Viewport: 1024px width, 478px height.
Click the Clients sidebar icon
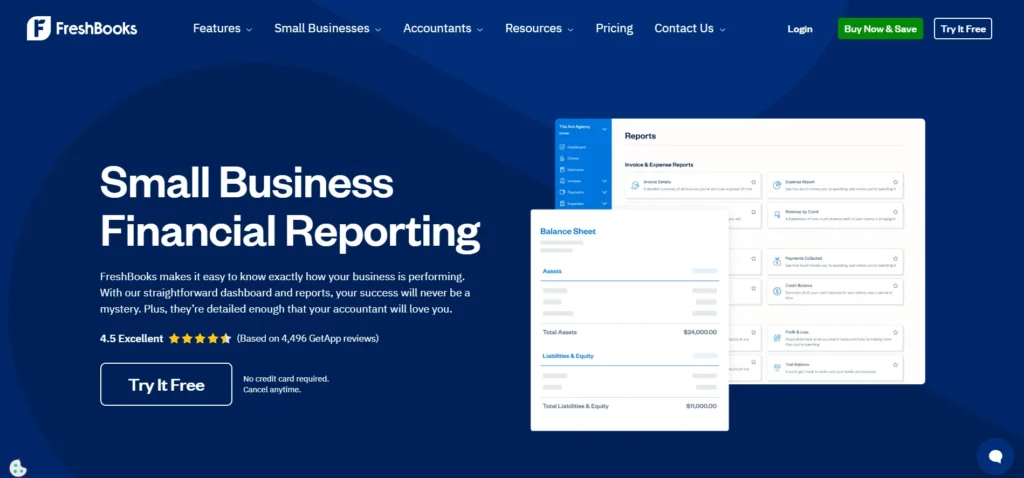tap(562, 158)
